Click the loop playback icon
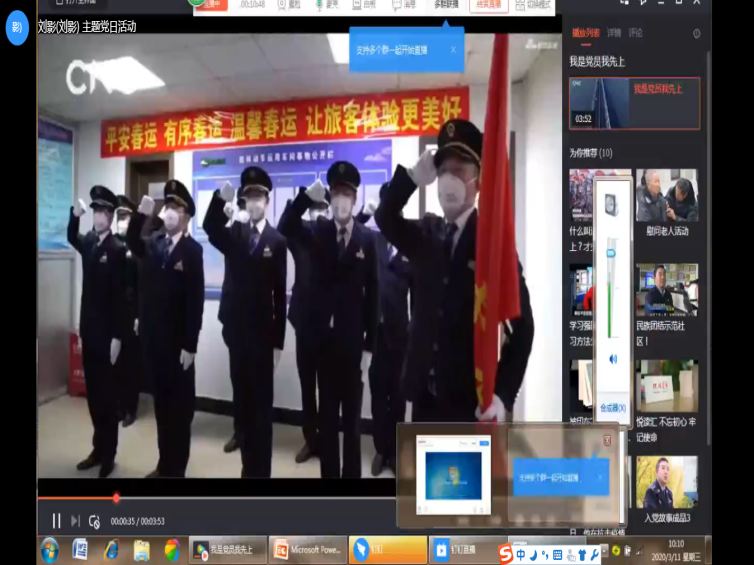Screen dimensions: 754x565 click(94, 521)
